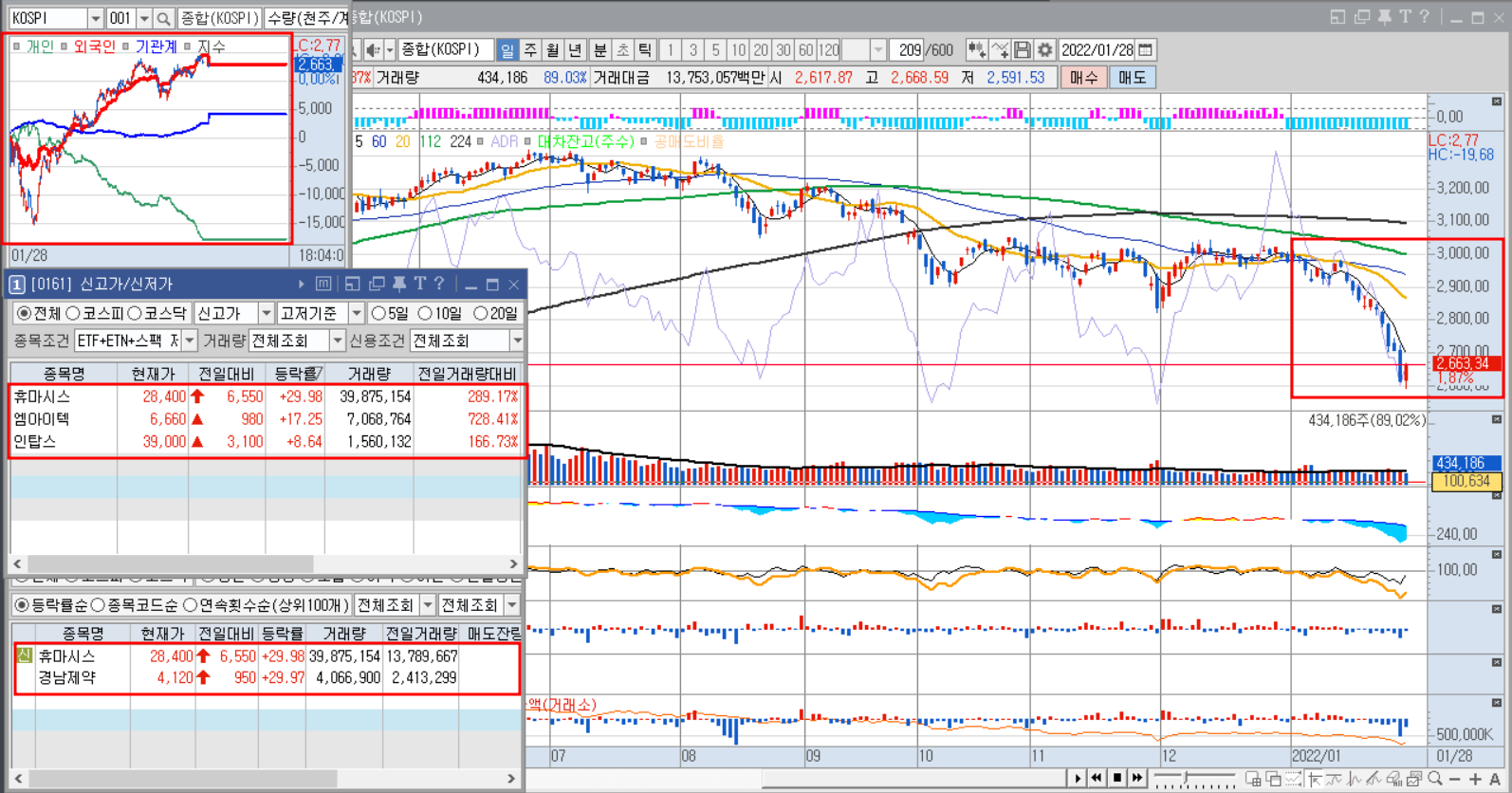Pin the KOSPI chart window
The height and width of the screenshot is (793, 1512).
1385,17
